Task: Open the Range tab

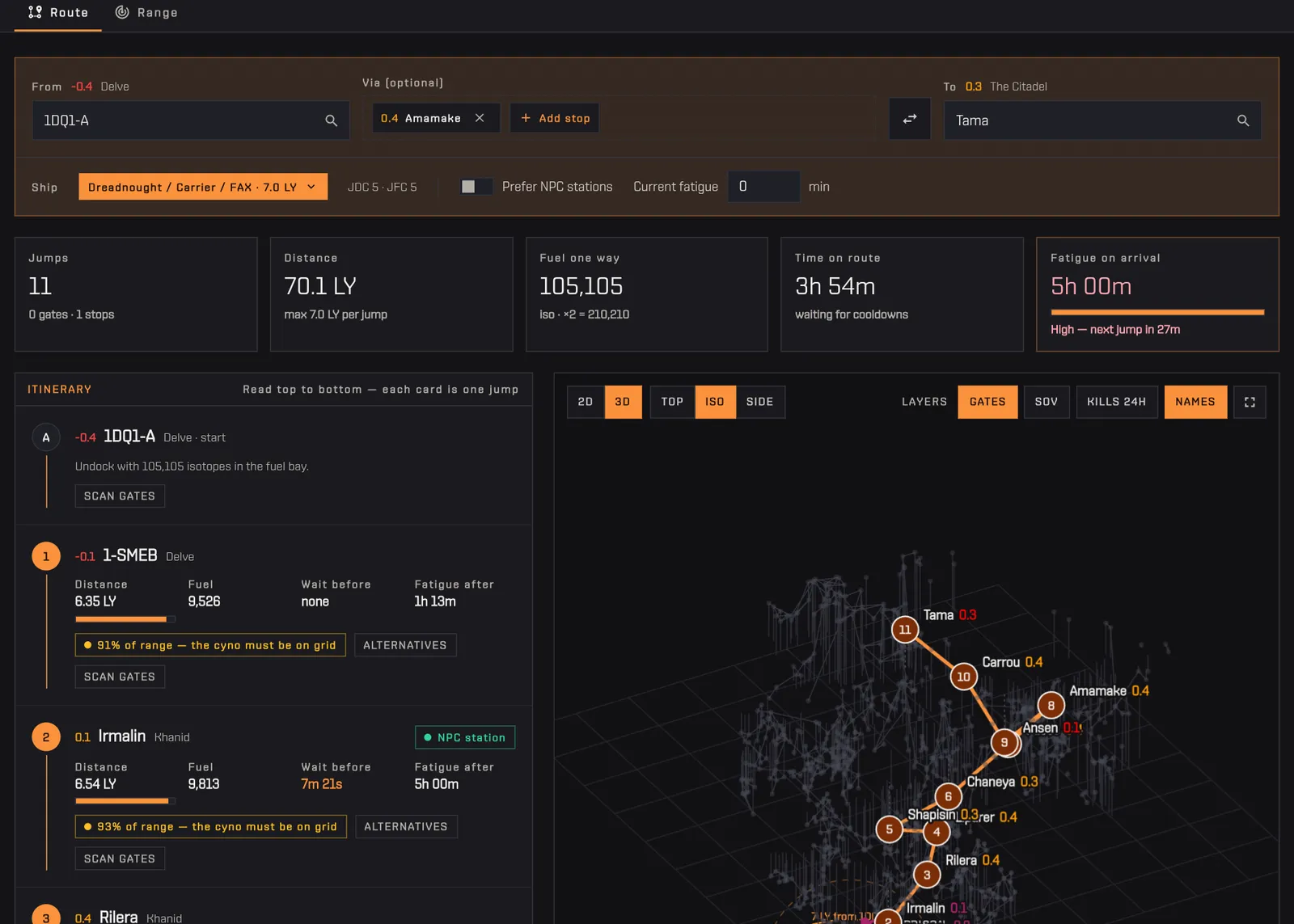Action: pyautogui.click(x=146, y=13)
